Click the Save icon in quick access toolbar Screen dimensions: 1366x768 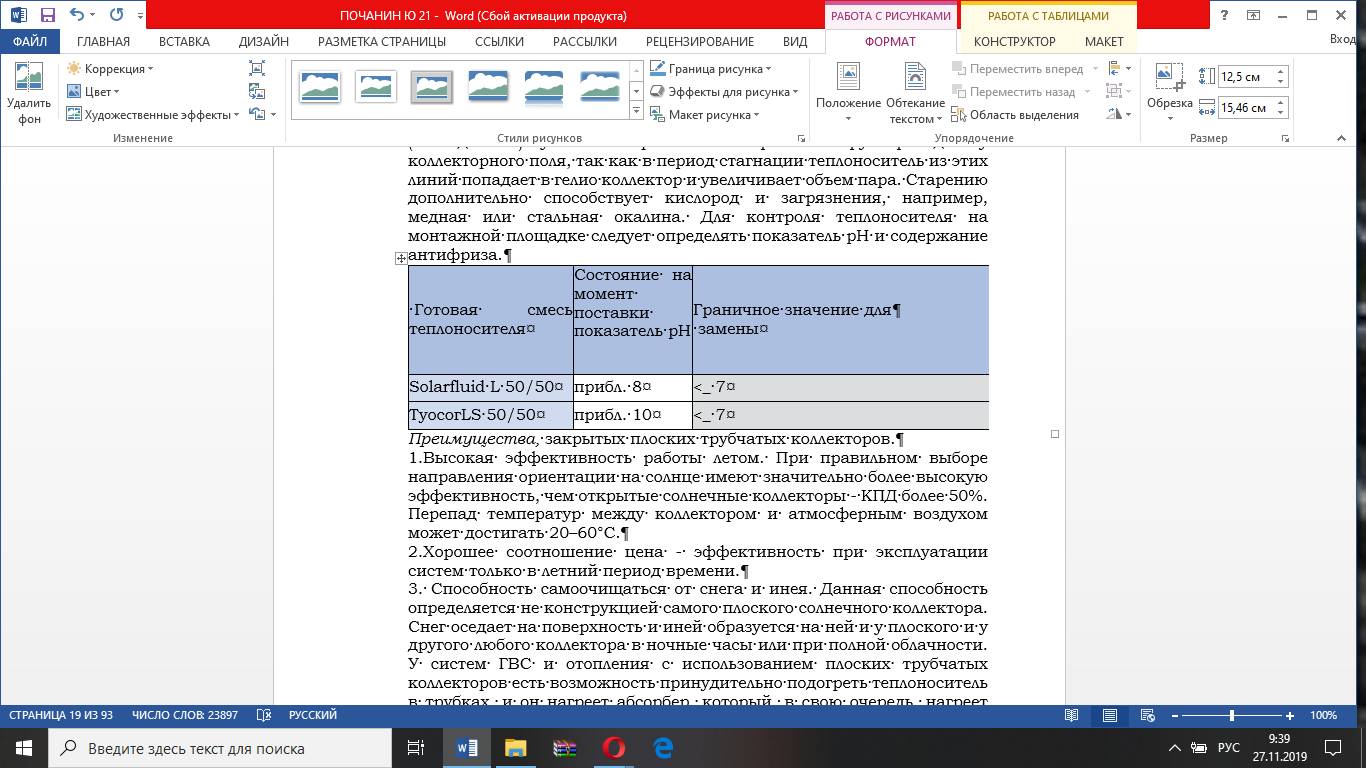pyautogui.click(x=48, y=15)
